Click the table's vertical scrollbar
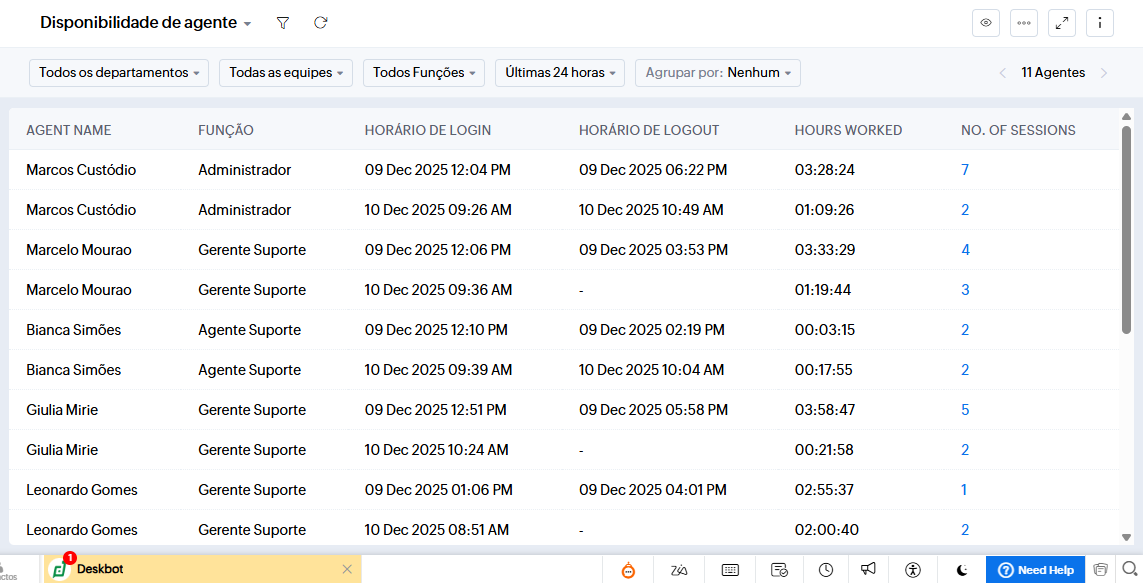 [x=1126, y=230]
